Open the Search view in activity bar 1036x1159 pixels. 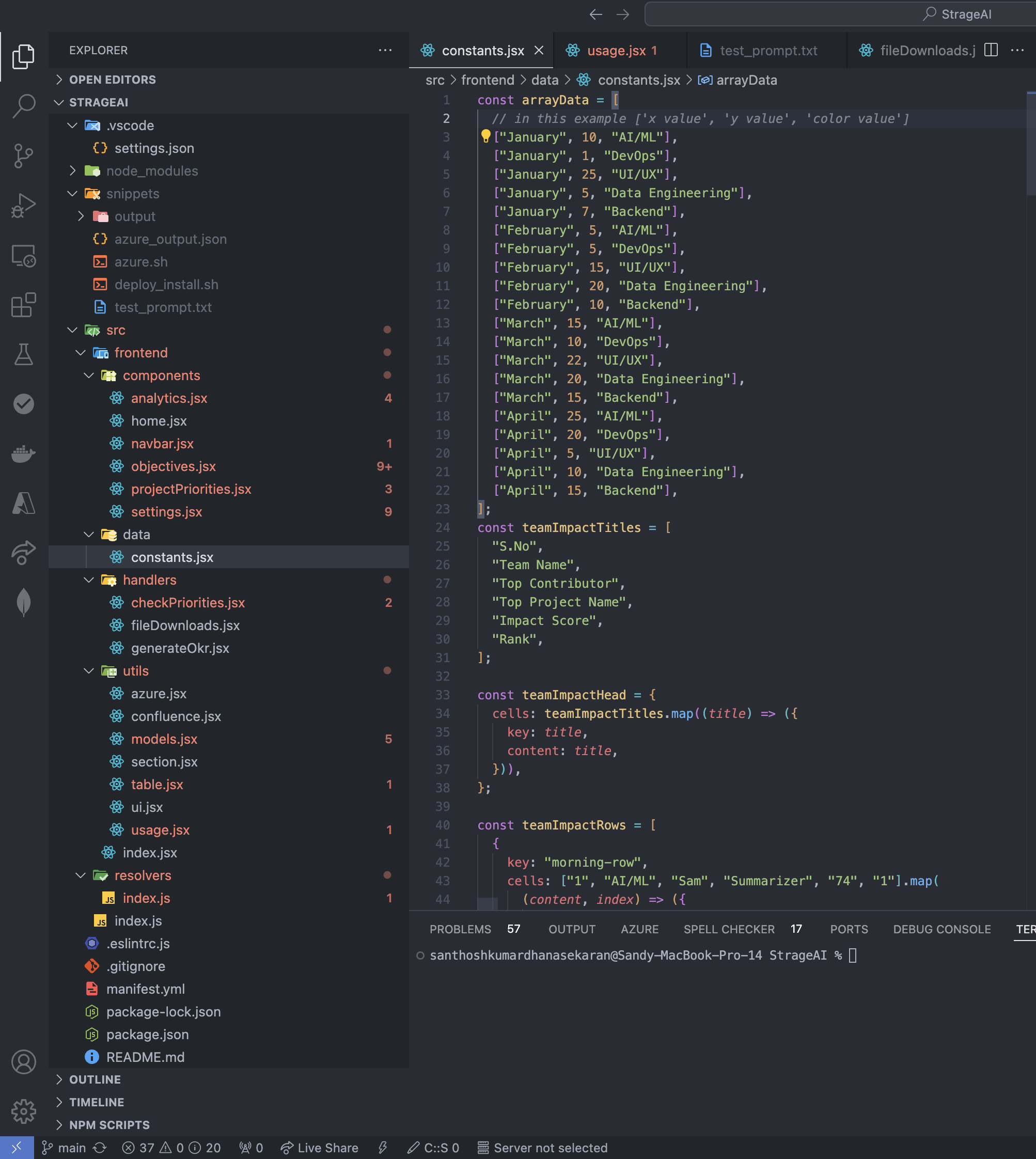[23, 105]
